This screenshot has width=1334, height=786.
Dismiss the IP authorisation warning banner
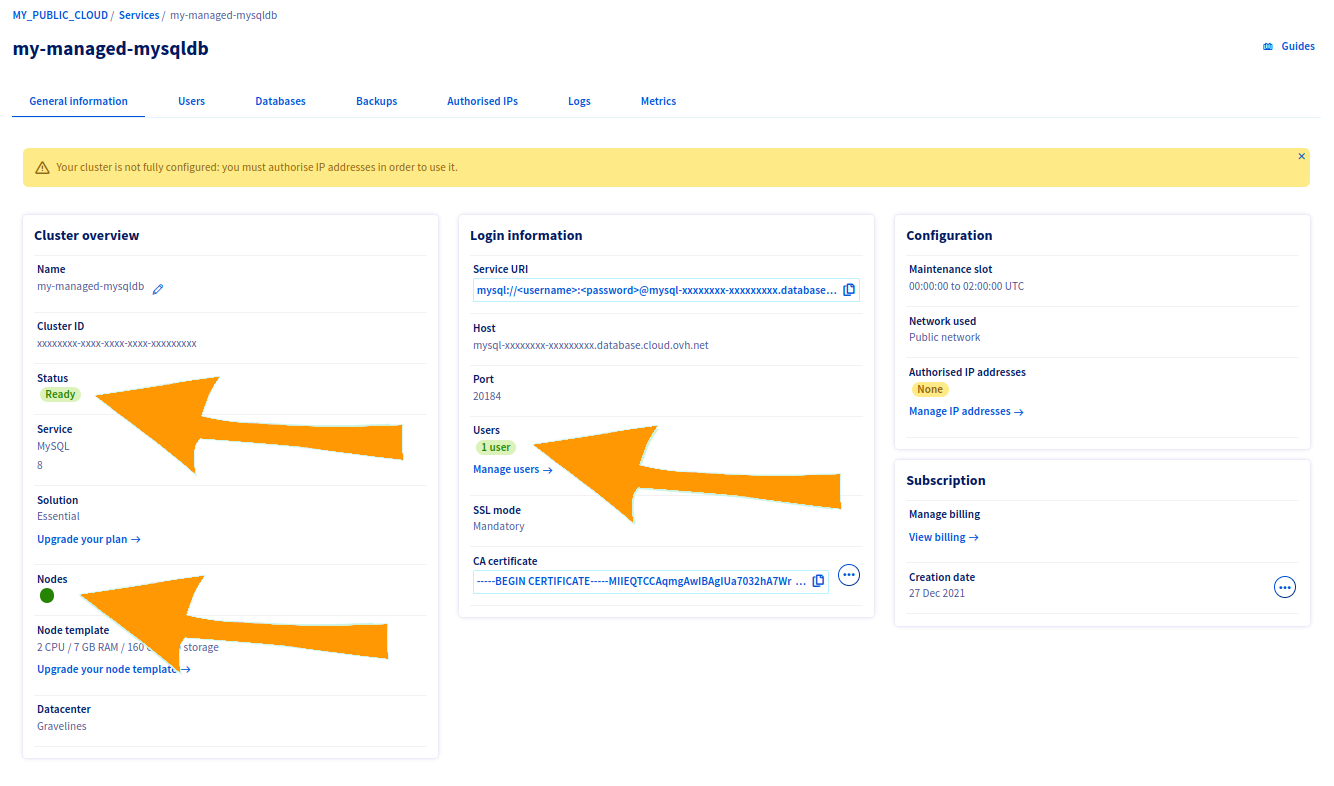(1301, 156)
